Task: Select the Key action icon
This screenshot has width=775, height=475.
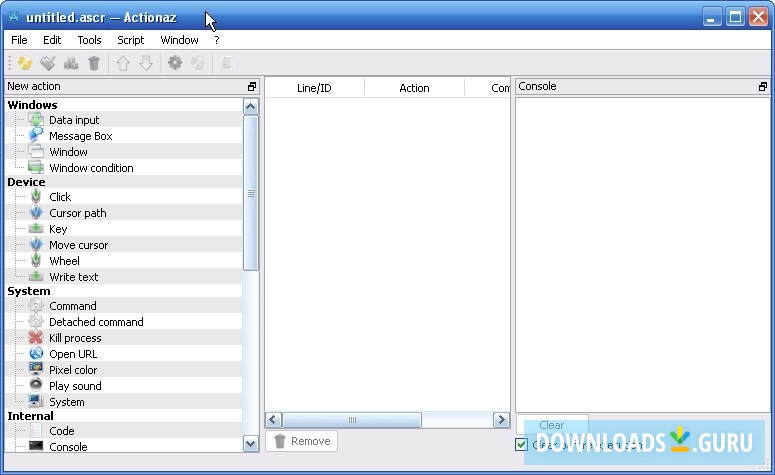Action: point(36,228)
